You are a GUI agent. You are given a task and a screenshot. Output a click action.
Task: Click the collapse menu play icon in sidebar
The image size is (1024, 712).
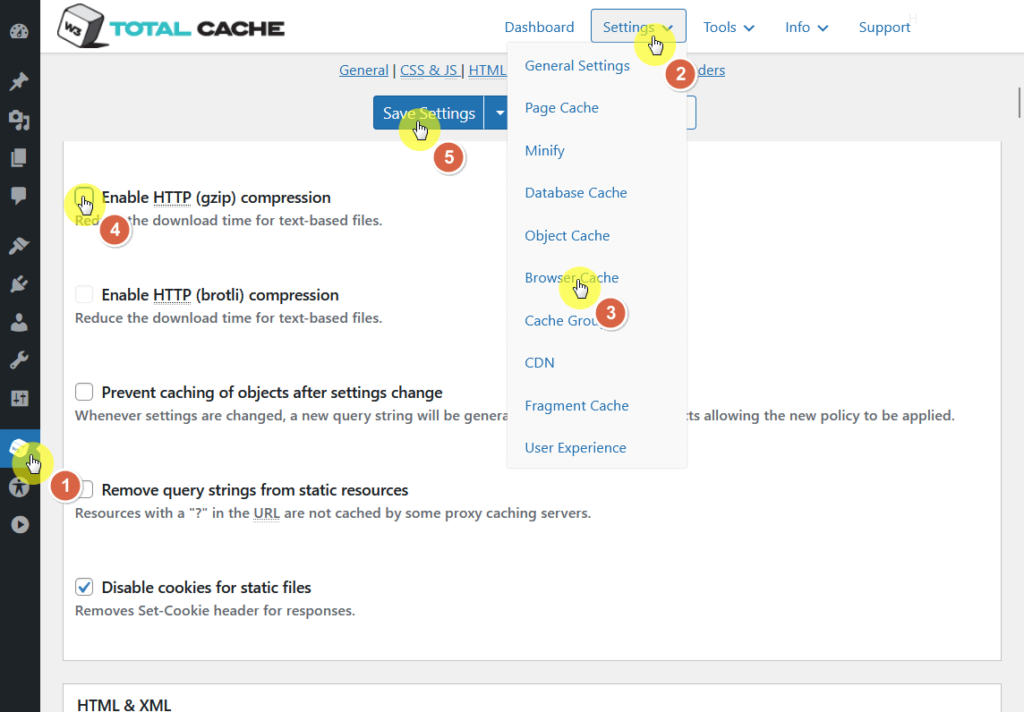(20, 525)
